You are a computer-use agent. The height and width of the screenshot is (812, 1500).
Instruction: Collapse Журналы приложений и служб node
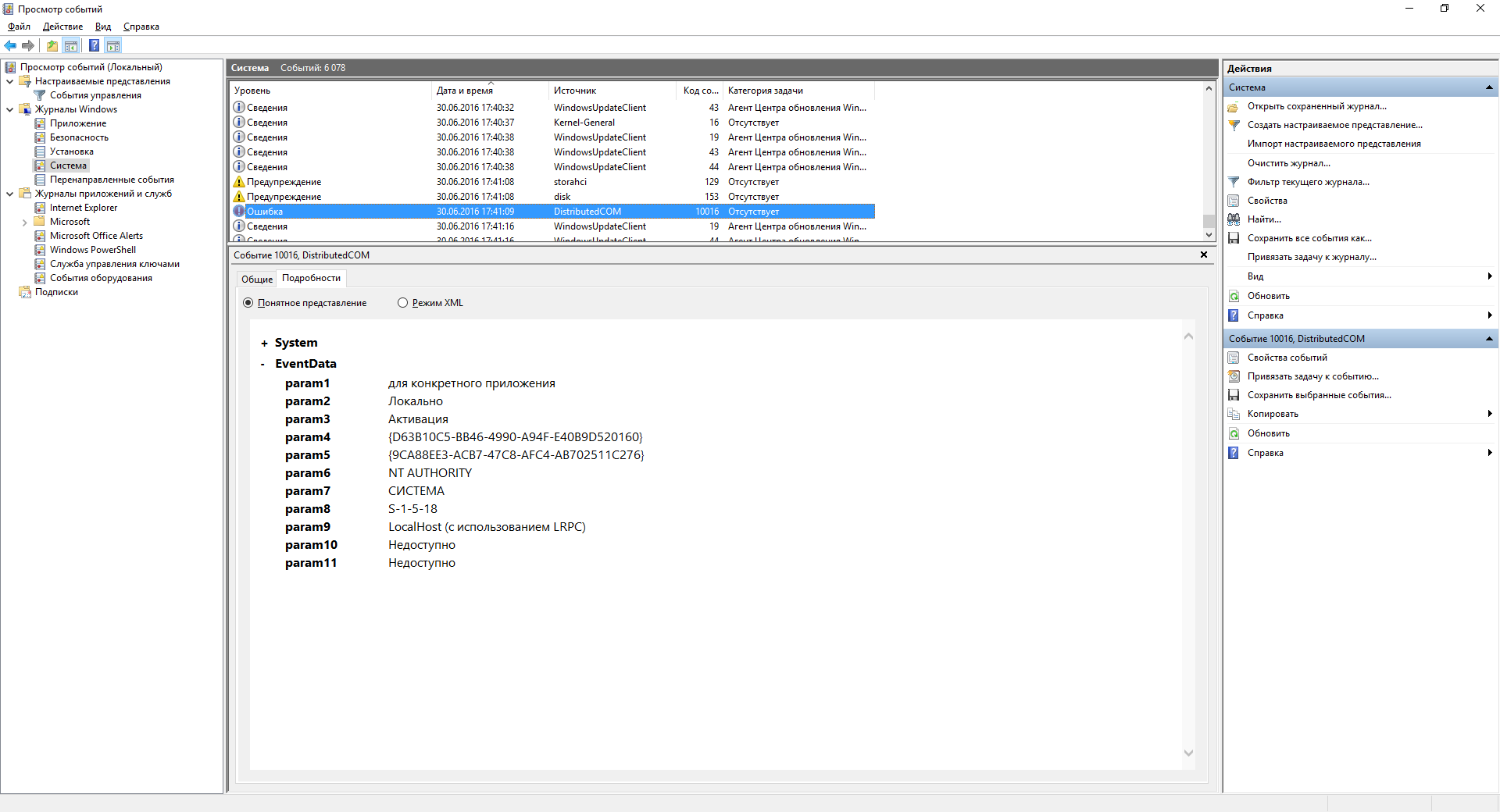[9, 194]
